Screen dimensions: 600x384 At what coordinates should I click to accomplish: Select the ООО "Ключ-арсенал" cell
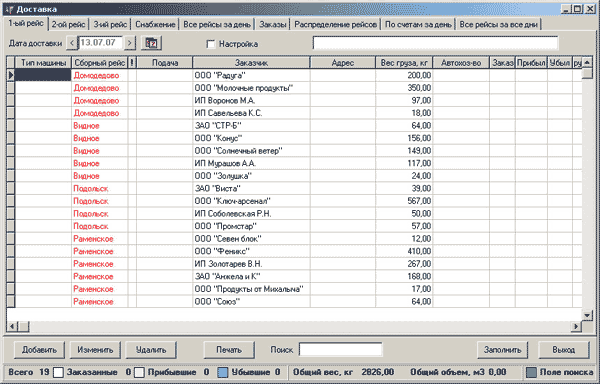coord(251,201)
